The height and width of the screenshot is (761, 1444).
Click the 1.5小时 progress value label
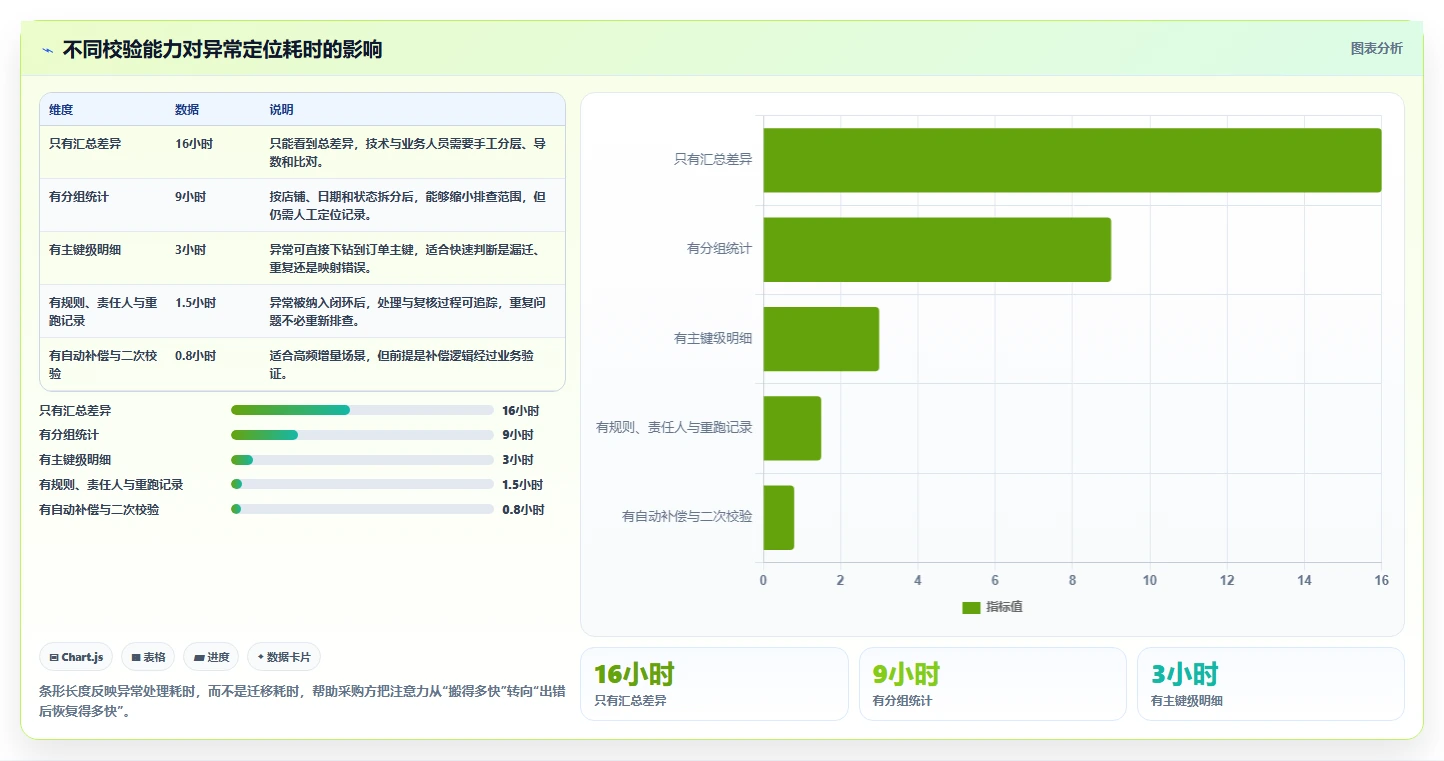522,485
